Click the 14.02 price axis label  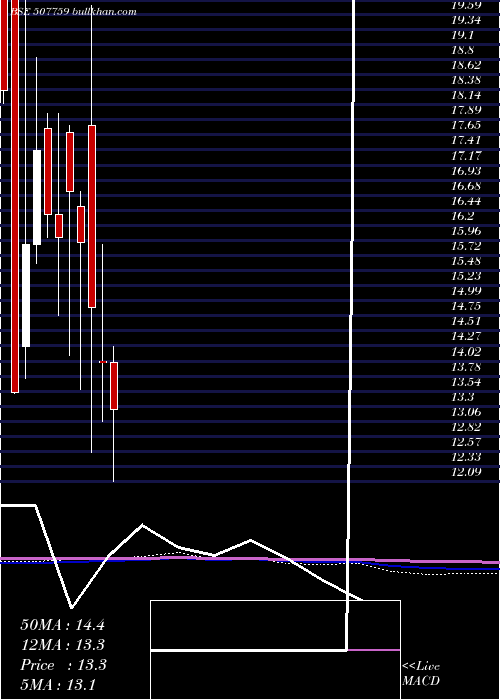466,352
